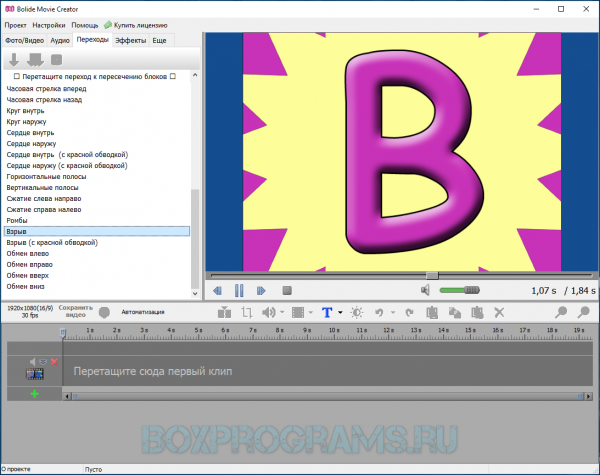Open the Помощь menu
This screenshot has width=600, height=475.
point(85,25)
